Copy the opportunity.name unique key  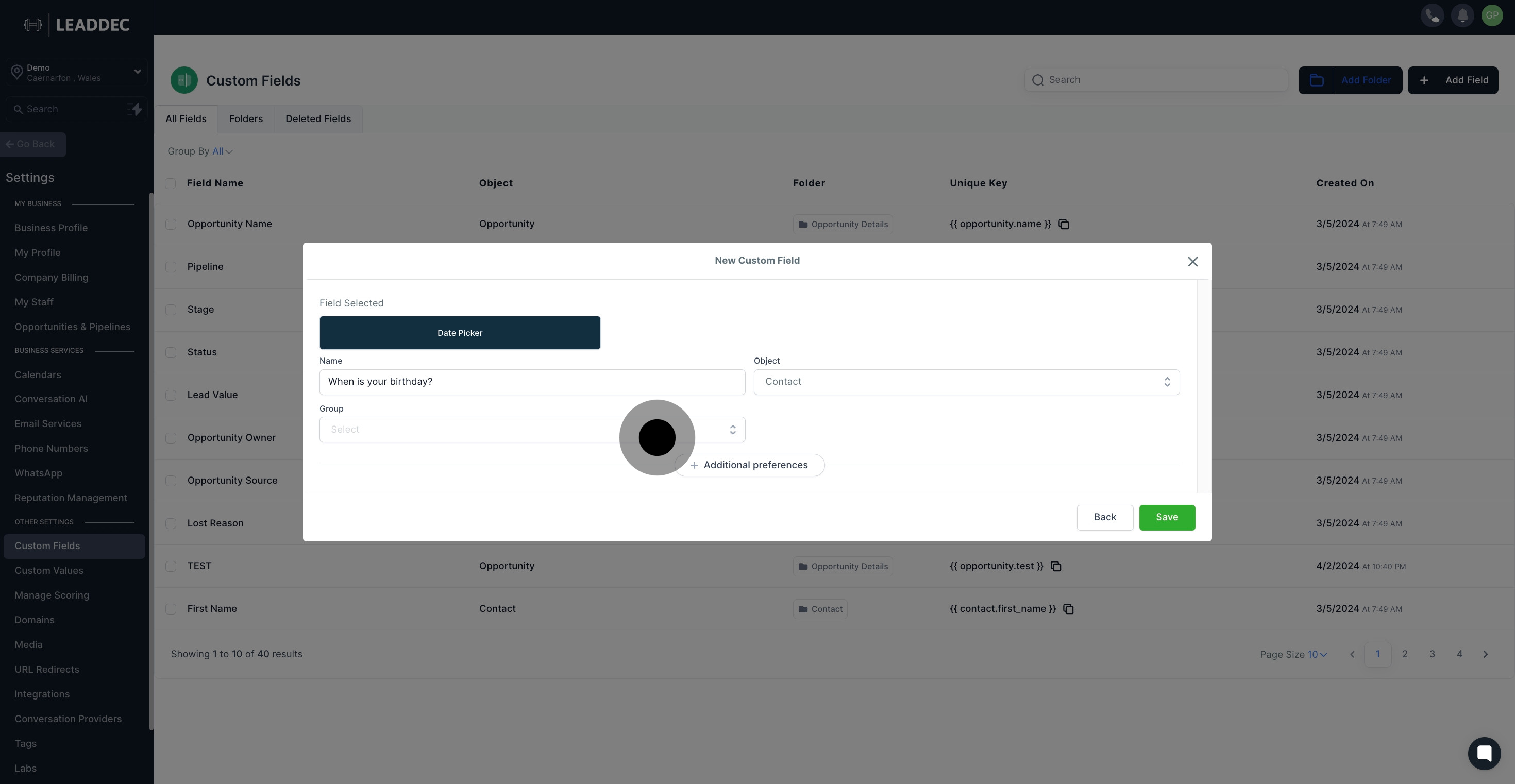point(1063,225)
